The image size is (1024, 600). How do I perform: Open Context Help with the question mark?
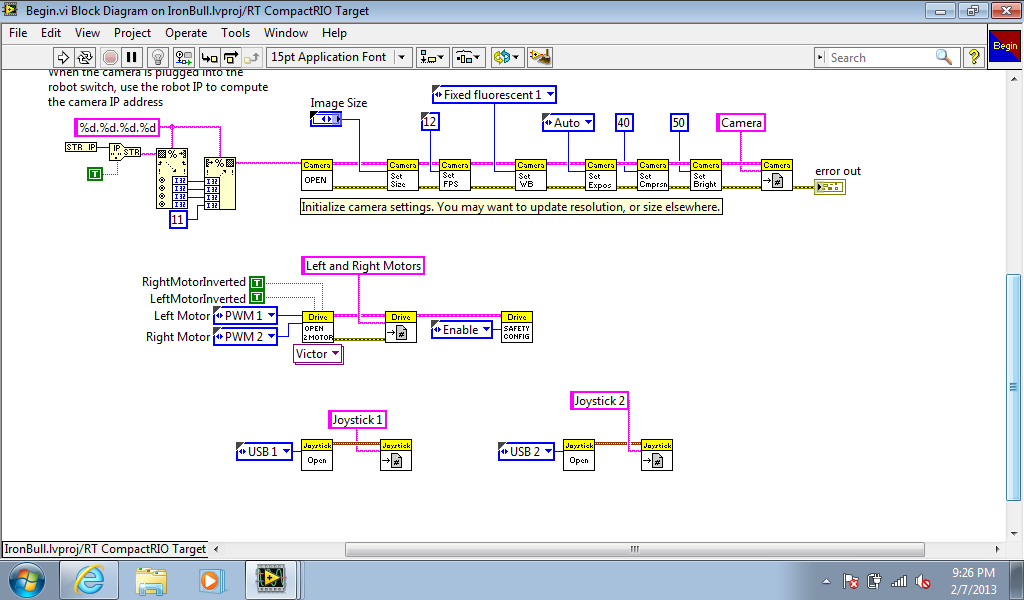point(974,57)
